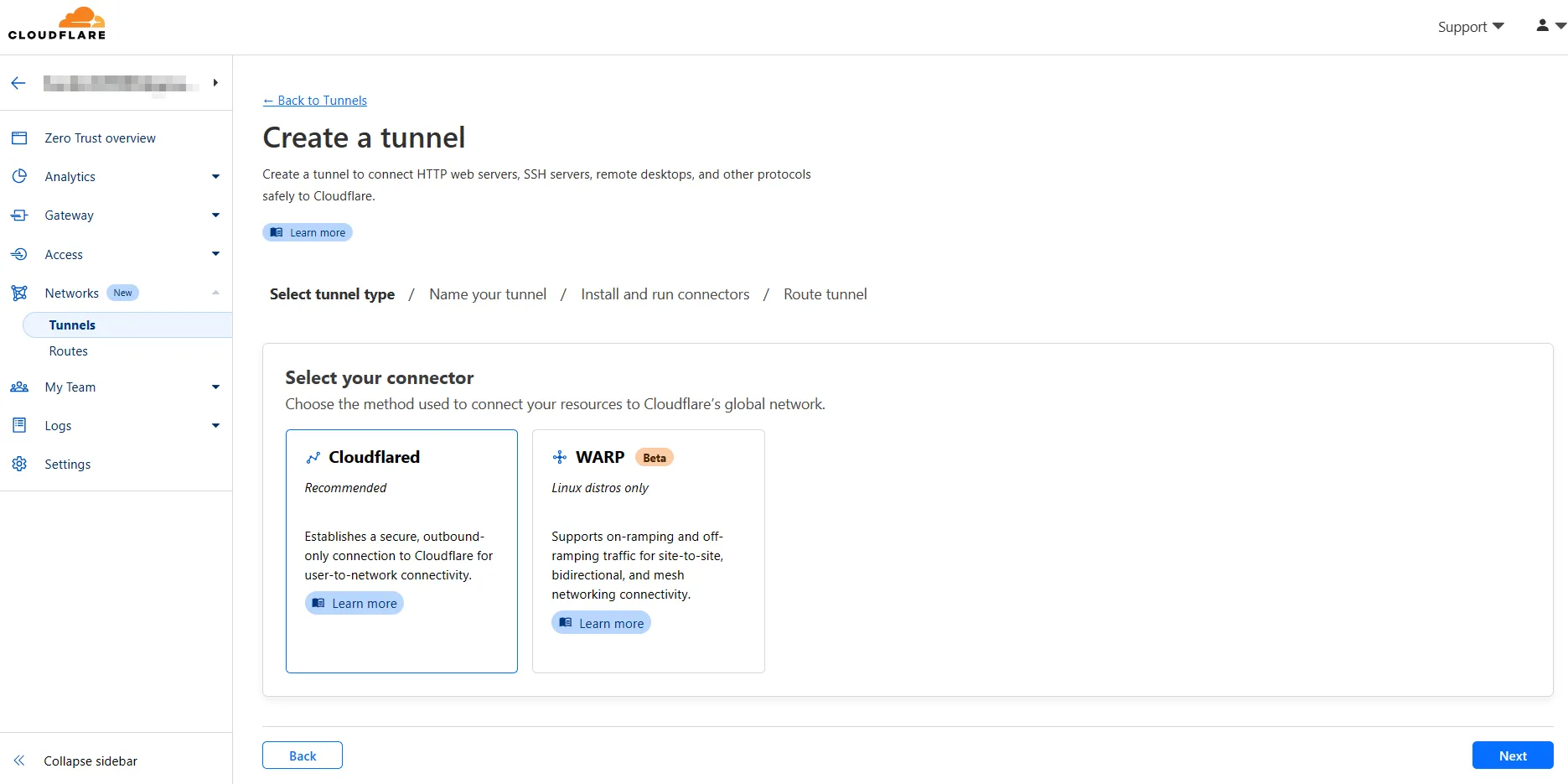This screenshot has height=784, width=1568.
Task: Click the Networks icon in sidebar
Action: pos(19,293)
